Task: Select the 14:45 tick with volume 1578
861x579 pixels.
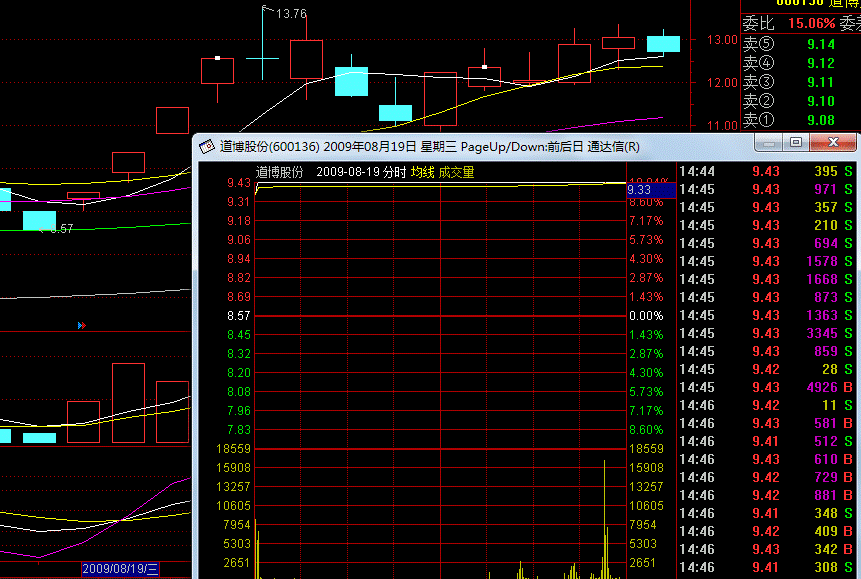Action: click(x=767, y=261)
